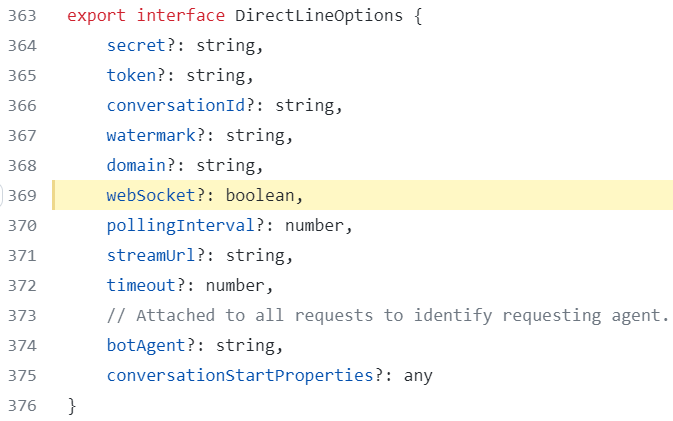Image resolution: width=673 pixels, height=421 pixels.
Task: Click the conversationId property name
Action: [176, 106]
